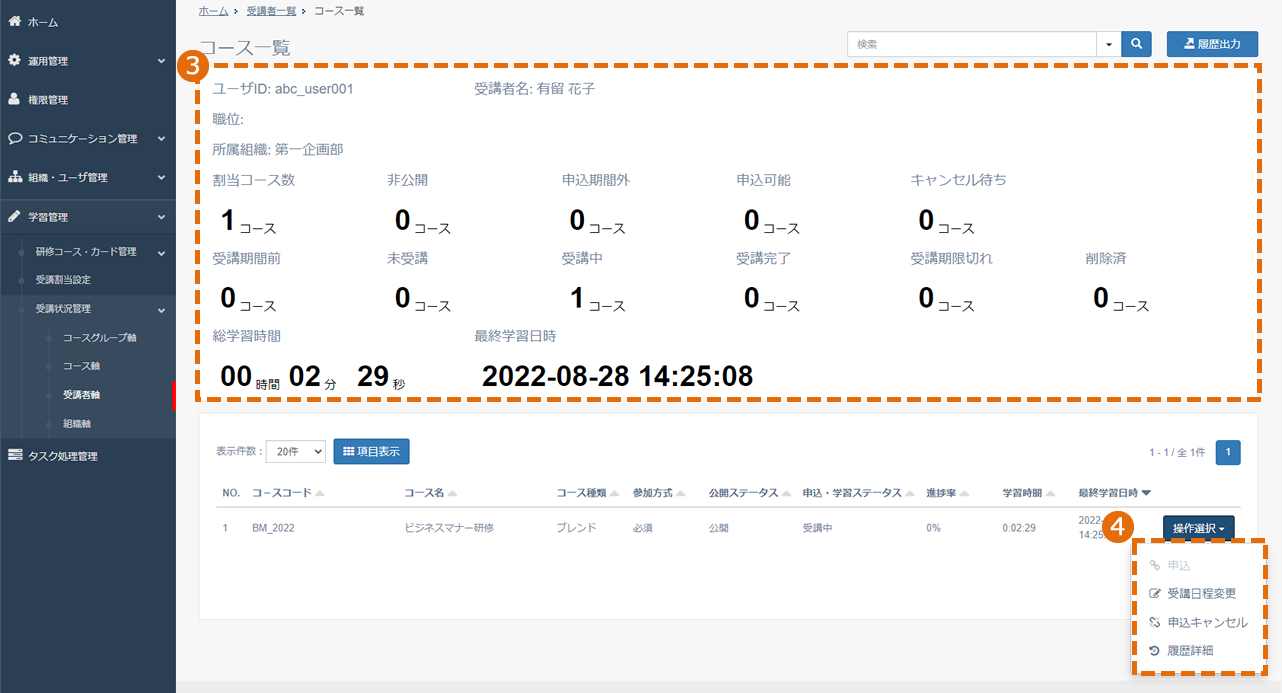1282x693 pixels.
Task: Select コースグループ軸 tree item
Action: pos(99,338)
